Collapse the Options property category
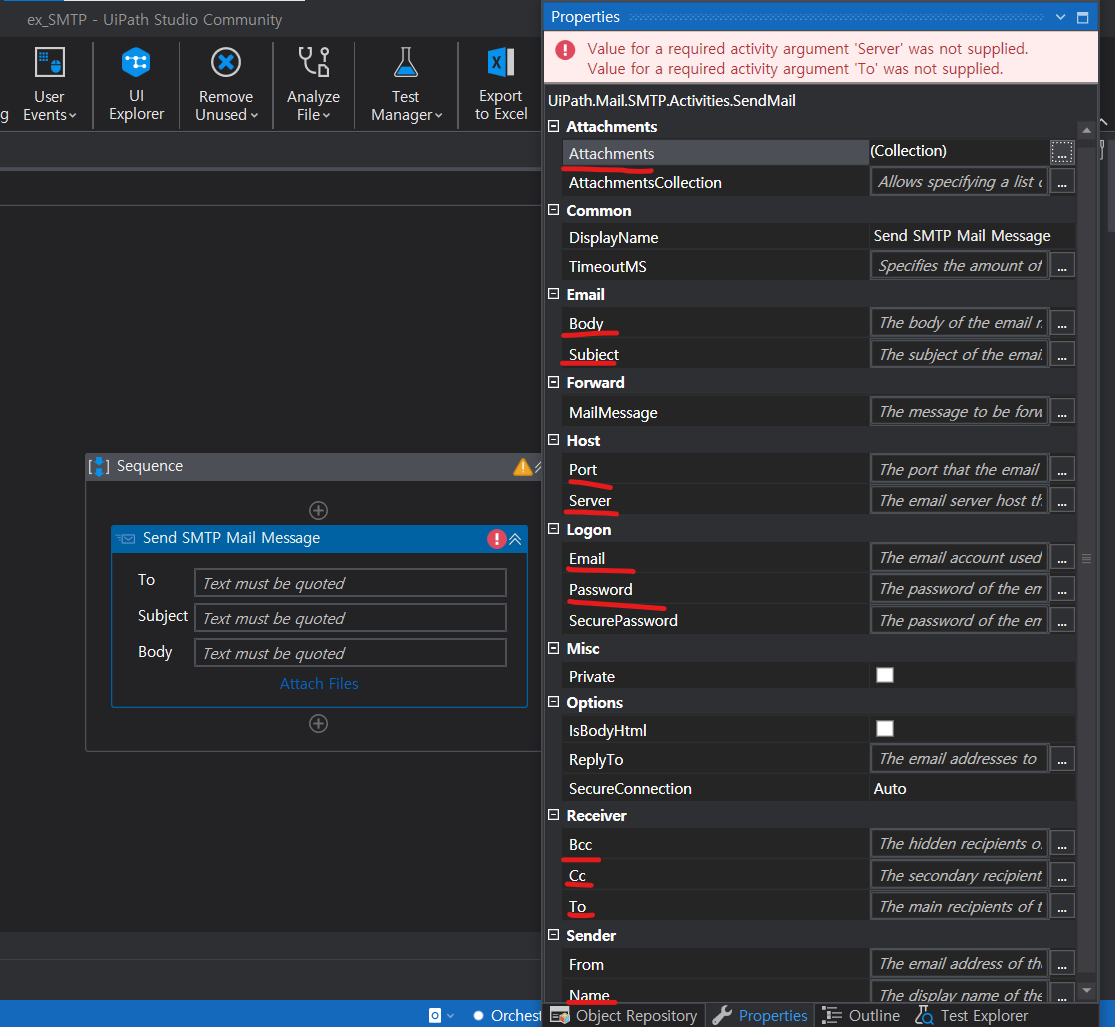Image resolution: width=1115 pixels, height=1027 pixels. click(x=554, y=702)
